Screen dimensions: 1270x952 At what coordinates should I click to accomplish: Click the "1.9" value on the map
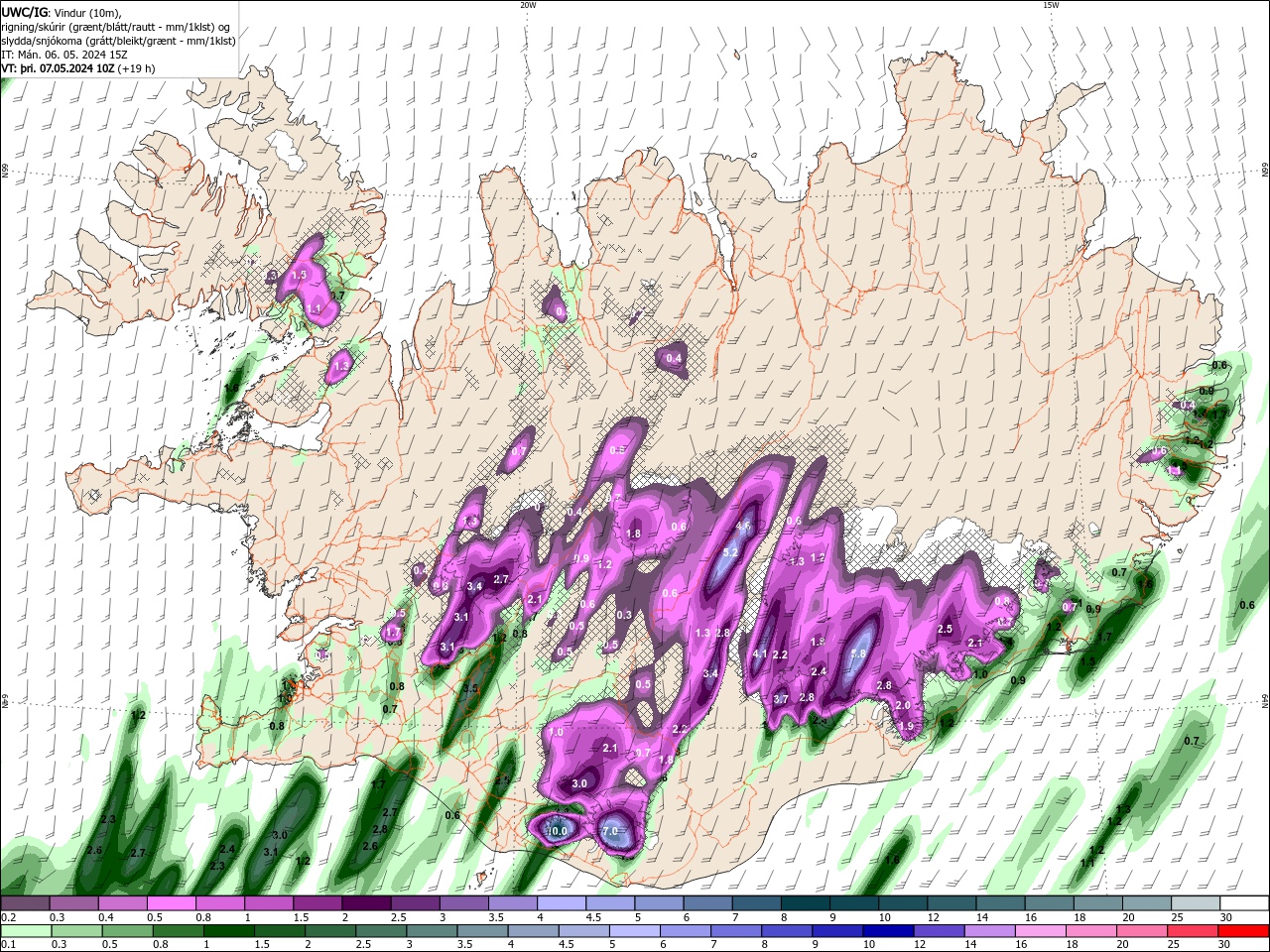[906, 727]
